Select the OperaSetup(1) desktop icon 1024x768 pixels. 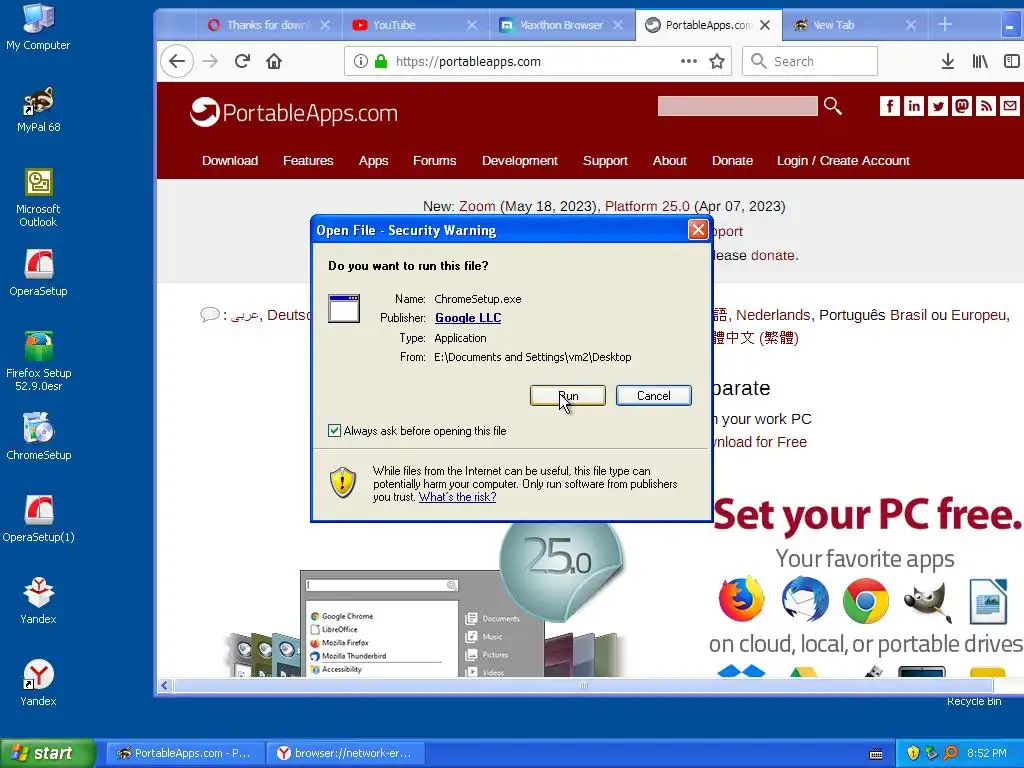38,519
